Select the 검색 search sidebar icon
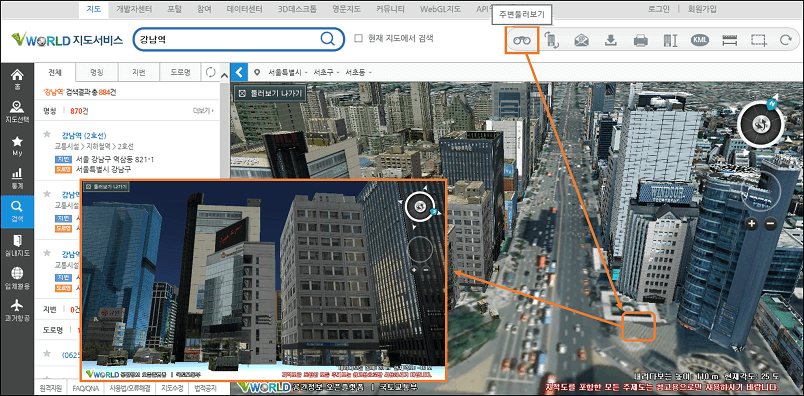This screenshot has width=804, height=396. [17, 211]
